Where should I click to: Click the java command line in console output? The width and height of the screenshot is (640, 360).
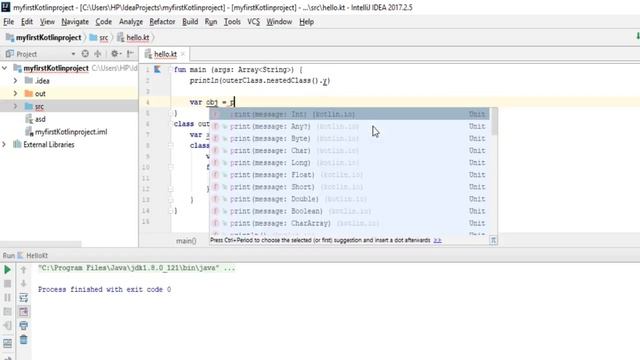coord(136,268)
